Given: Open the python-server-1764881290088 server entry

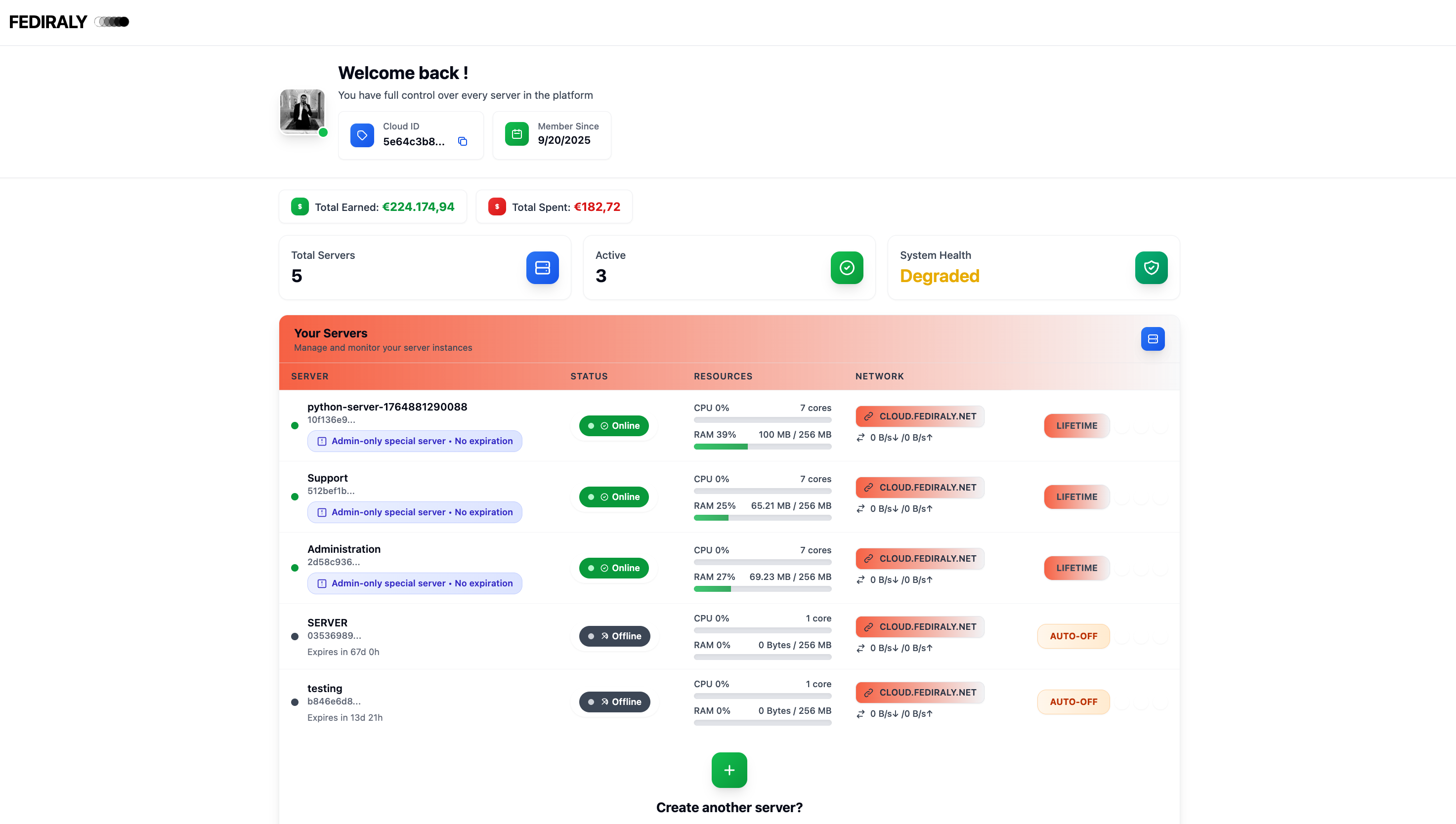Looking at the screenshot, I should point(386,407).
